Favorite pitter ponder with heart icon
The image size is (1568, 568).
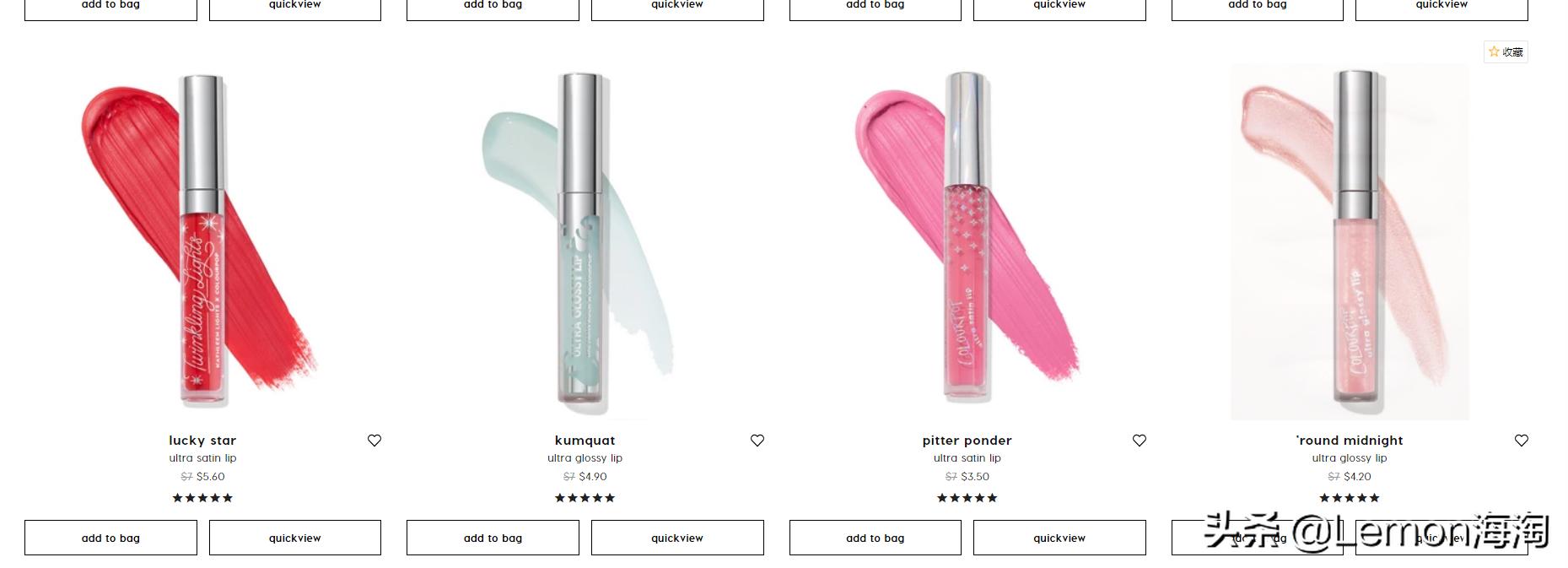pos(1140,441)
